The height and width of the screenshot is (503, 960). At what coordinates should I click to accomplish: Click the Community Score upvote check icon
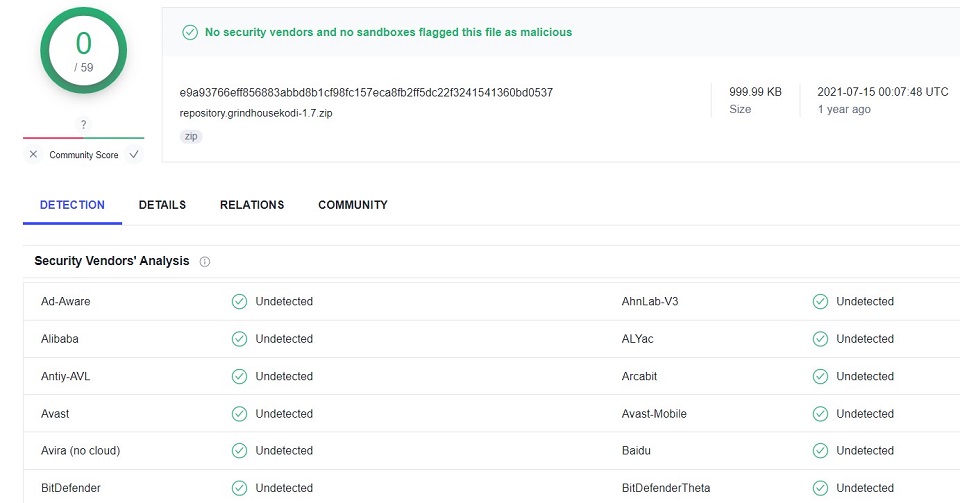click(x=133, y=154)
